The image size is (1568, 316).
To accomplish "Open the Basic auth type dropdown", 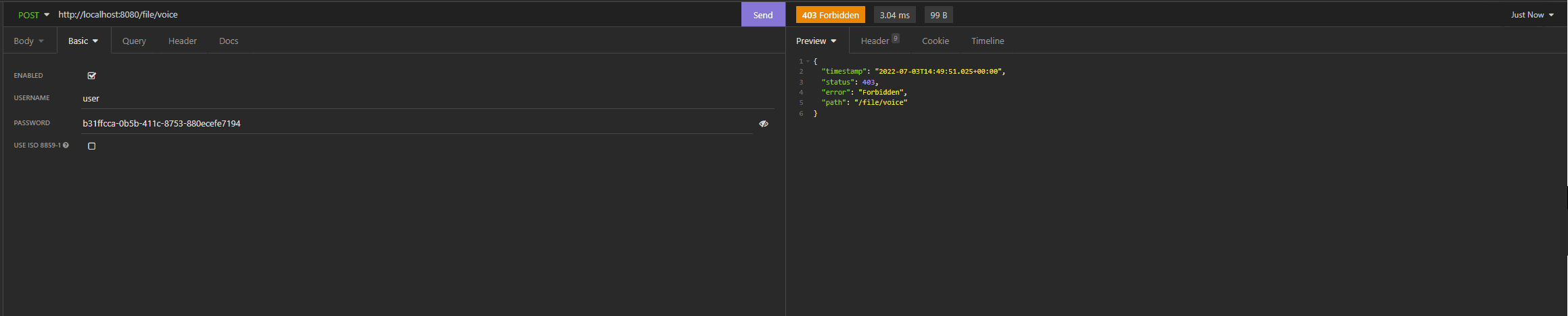I will pos(83,41).
